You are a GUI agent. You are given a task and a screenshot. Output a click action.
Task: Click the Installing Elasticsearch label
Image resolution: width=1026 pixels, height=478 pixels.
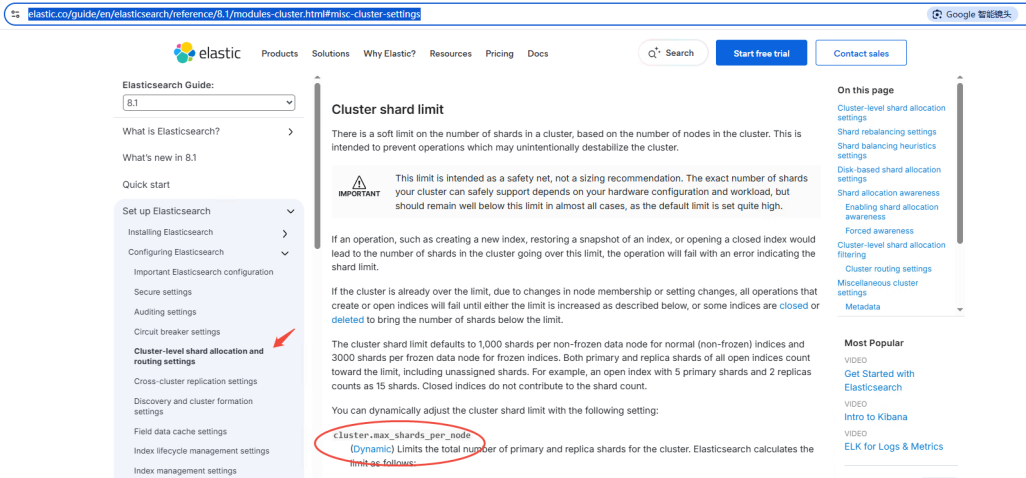coord(170,232)
